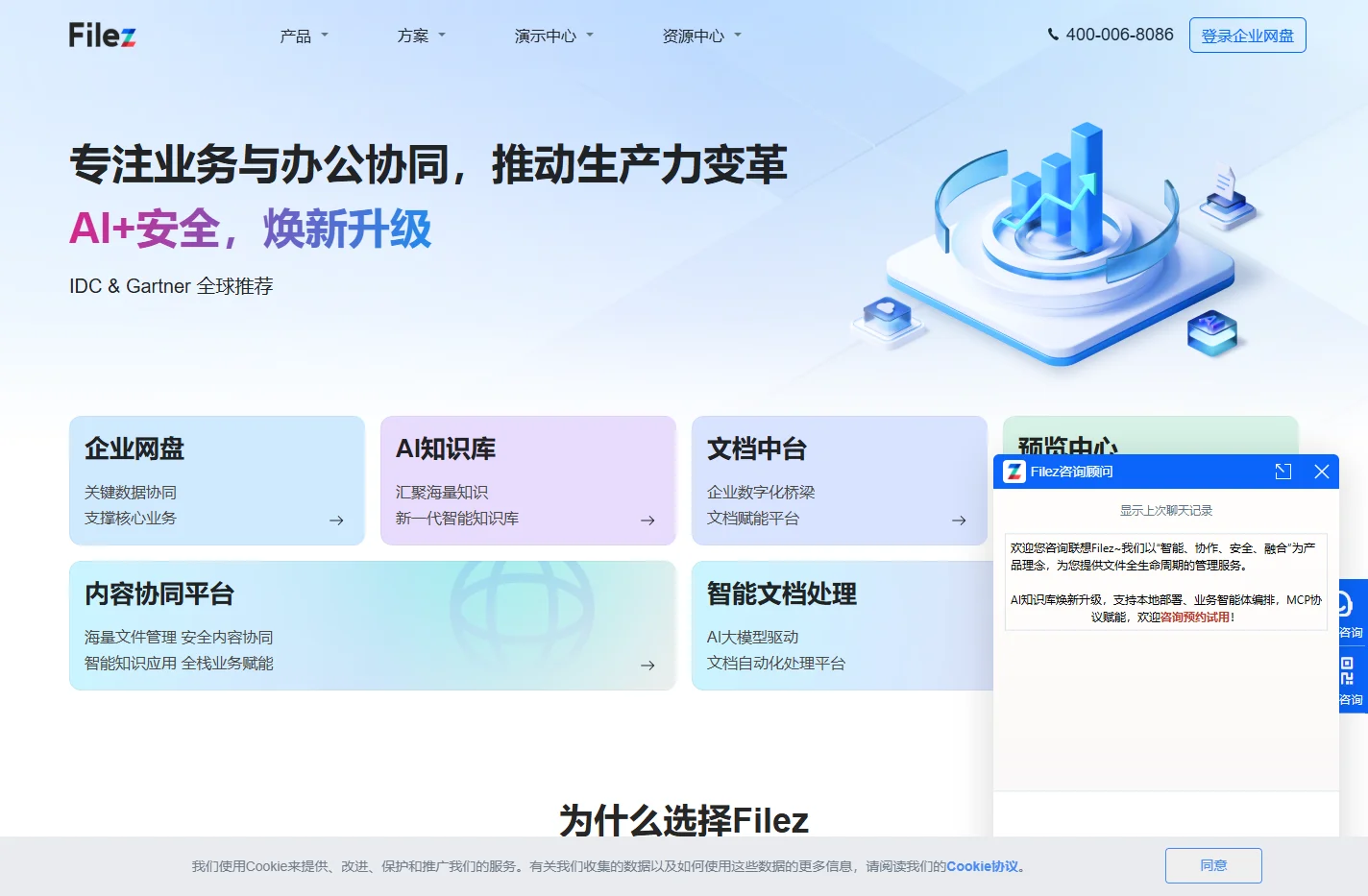This screenshot has width=1368, height=896.
Task: Click the 400-006-8086 phone number
Action: click(1120, 35)
